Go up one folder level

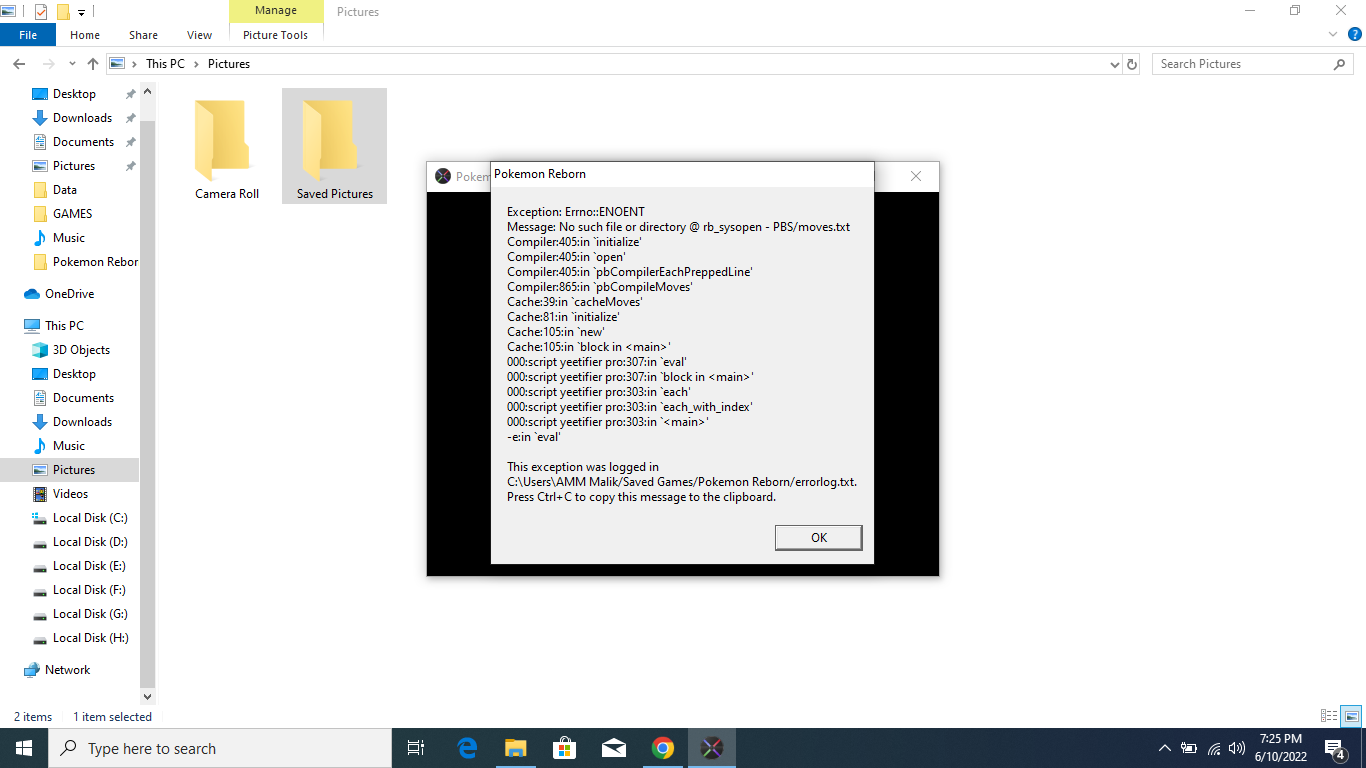93,64
